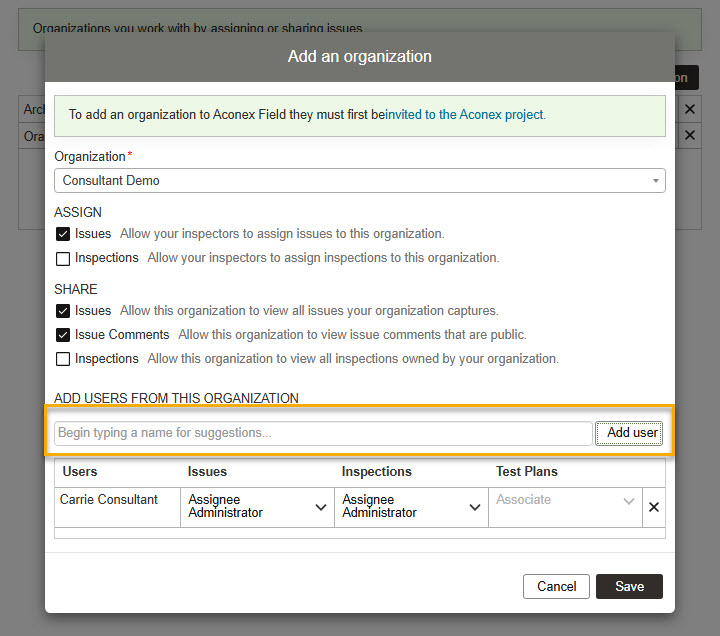This screenshot has width=720, height=636.
Task: Cancel adding the organization
Action: tap(556, 586)
